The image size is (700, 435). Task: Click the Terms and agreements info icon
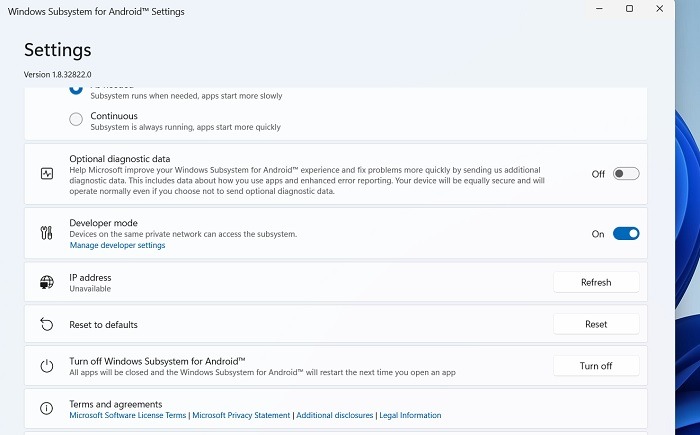coord(46,409)
